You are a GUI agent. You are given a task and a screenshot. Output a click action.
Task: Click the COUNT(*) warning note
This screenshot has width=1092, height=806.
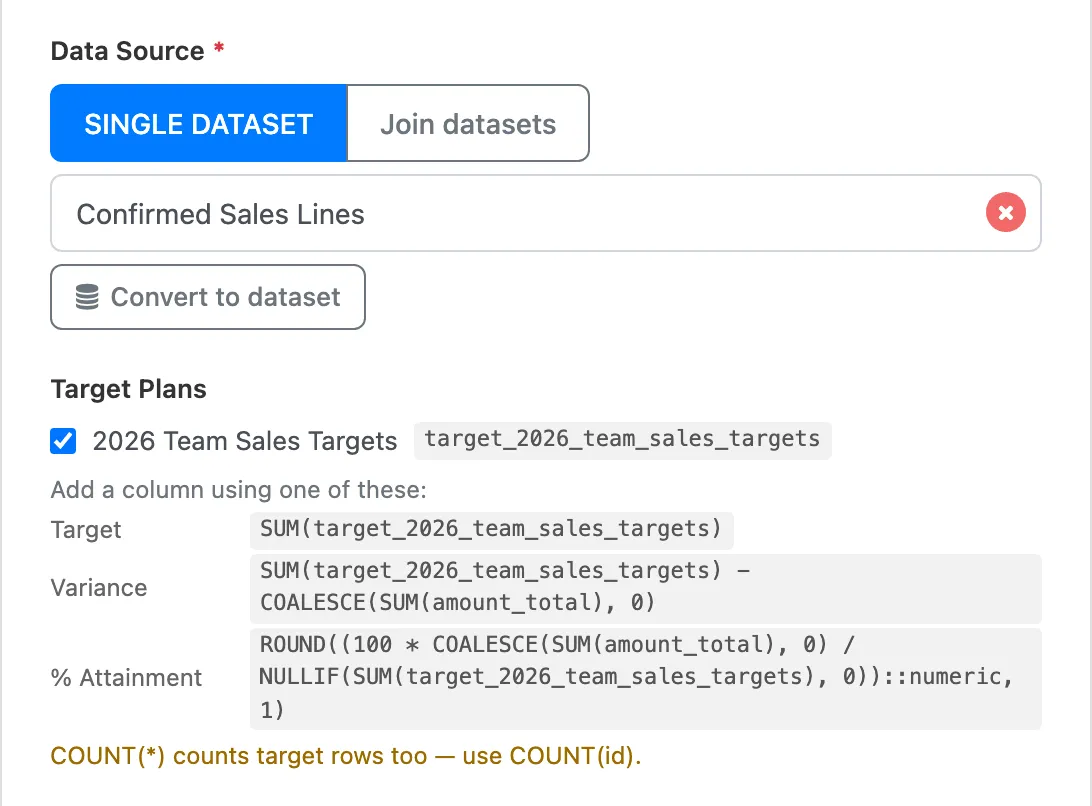coord(345,756)
